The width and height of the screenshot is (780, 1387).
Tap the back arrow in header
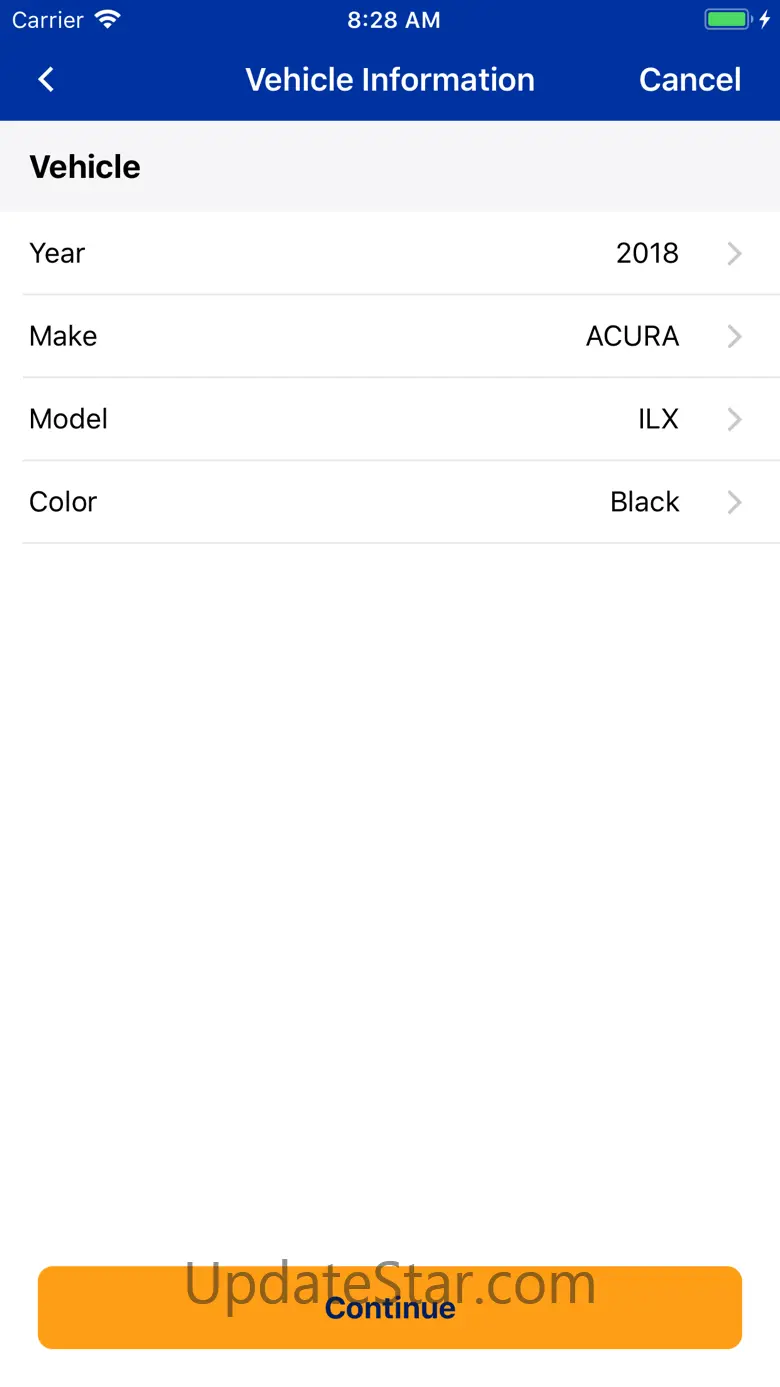(46, 80)
